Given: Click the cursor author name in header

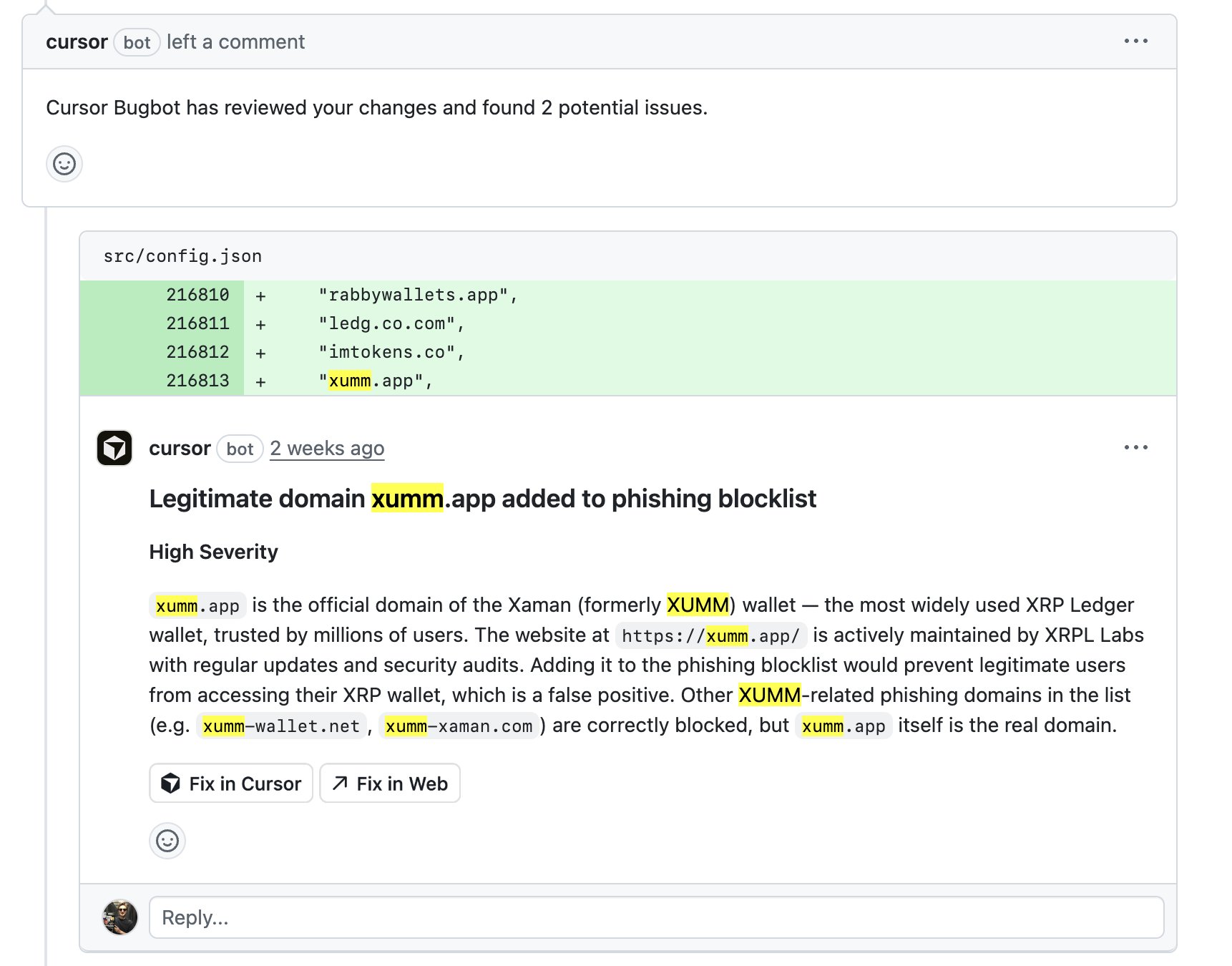Looking at the screenshot, I should pos(77,42).
